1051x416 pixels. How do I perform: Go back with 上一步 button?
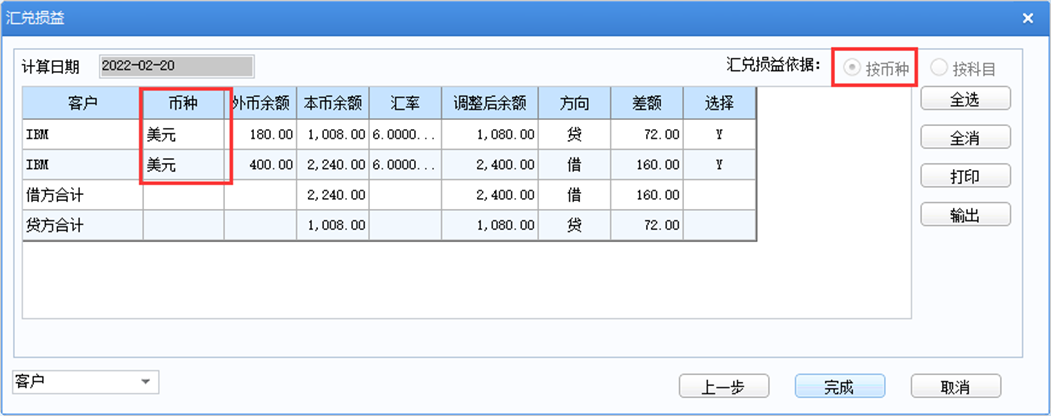coord(723,386)
